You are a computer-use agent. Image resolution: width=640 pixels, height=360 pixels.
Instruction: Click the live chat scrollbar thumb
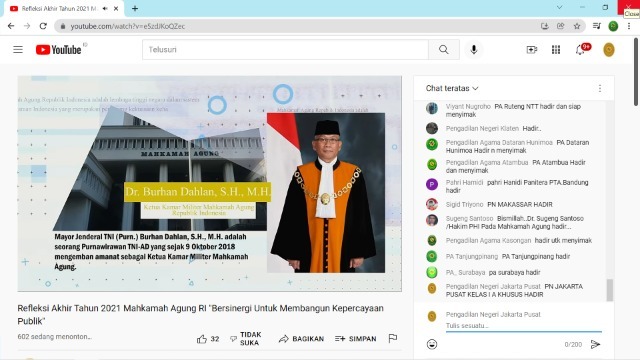609,290
